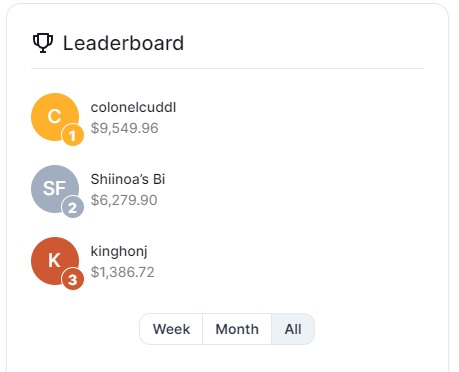Switch leaderboard to Week view
This screenshot has height=372, width=459.
tap(171, 329)
